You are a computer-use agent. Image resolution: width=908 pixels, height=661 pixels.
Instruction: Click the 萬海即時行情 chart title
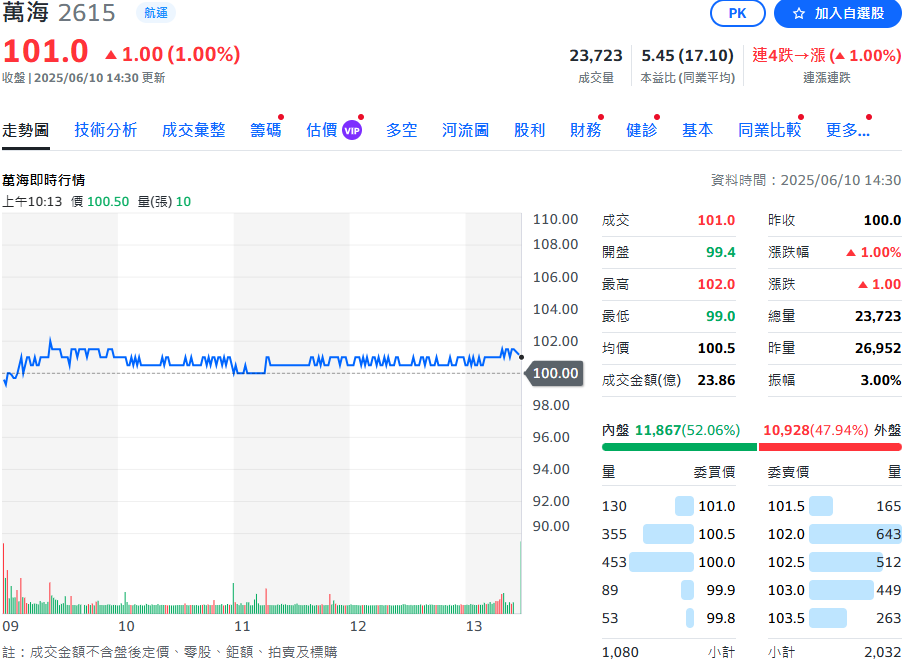pyautogui.click(x=43, y=180)
